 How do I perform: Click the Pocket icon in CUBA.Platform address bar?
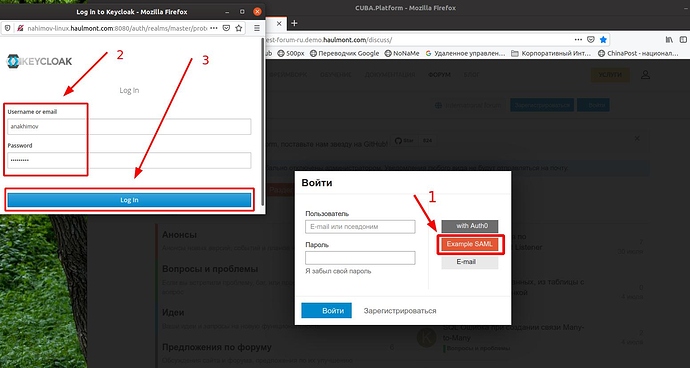click(x=591, y=40)
